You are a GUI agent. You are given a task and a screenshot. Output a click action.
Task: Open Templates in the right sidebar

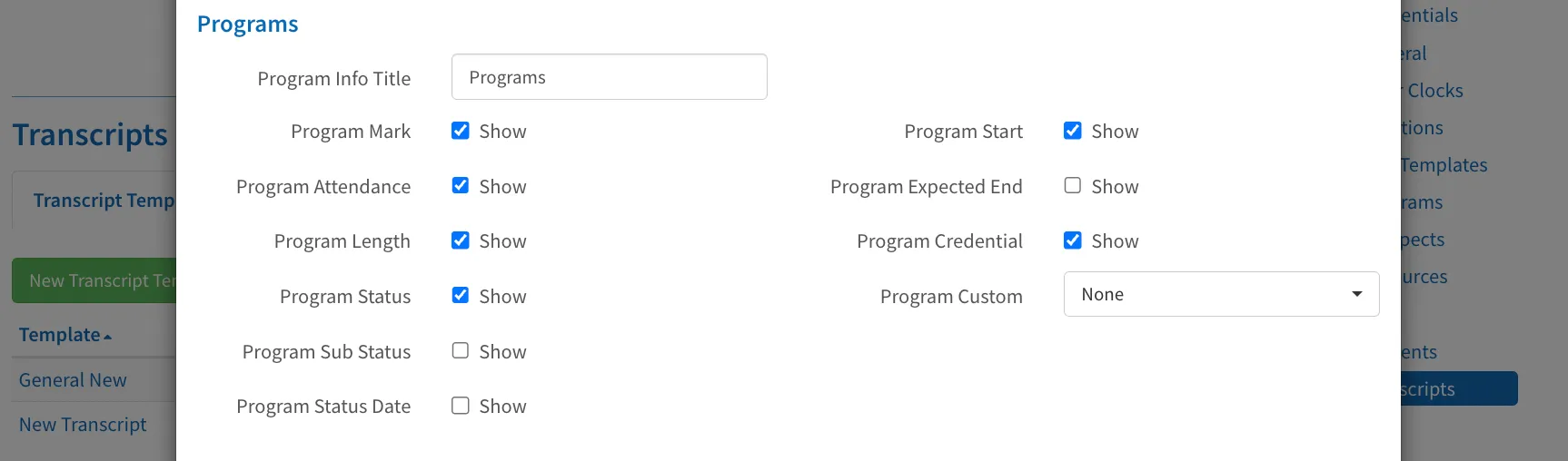coord(1444,165)
